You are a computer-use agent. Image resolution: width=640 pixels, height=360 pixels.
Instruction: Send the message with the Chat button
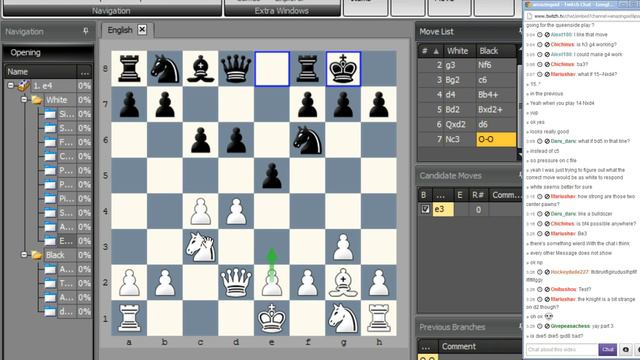(607, 349)
